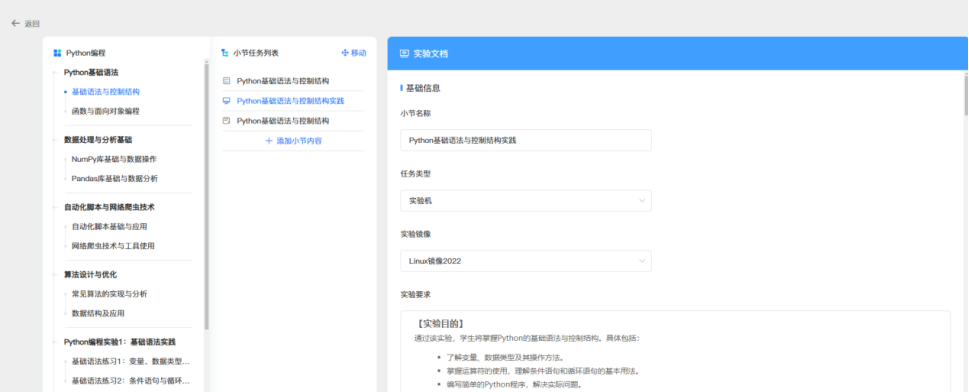The height and width of the screenshot is (392, 969).
Task: Click the plus icon of 添加小节内容
Action: tap(269, 141)
